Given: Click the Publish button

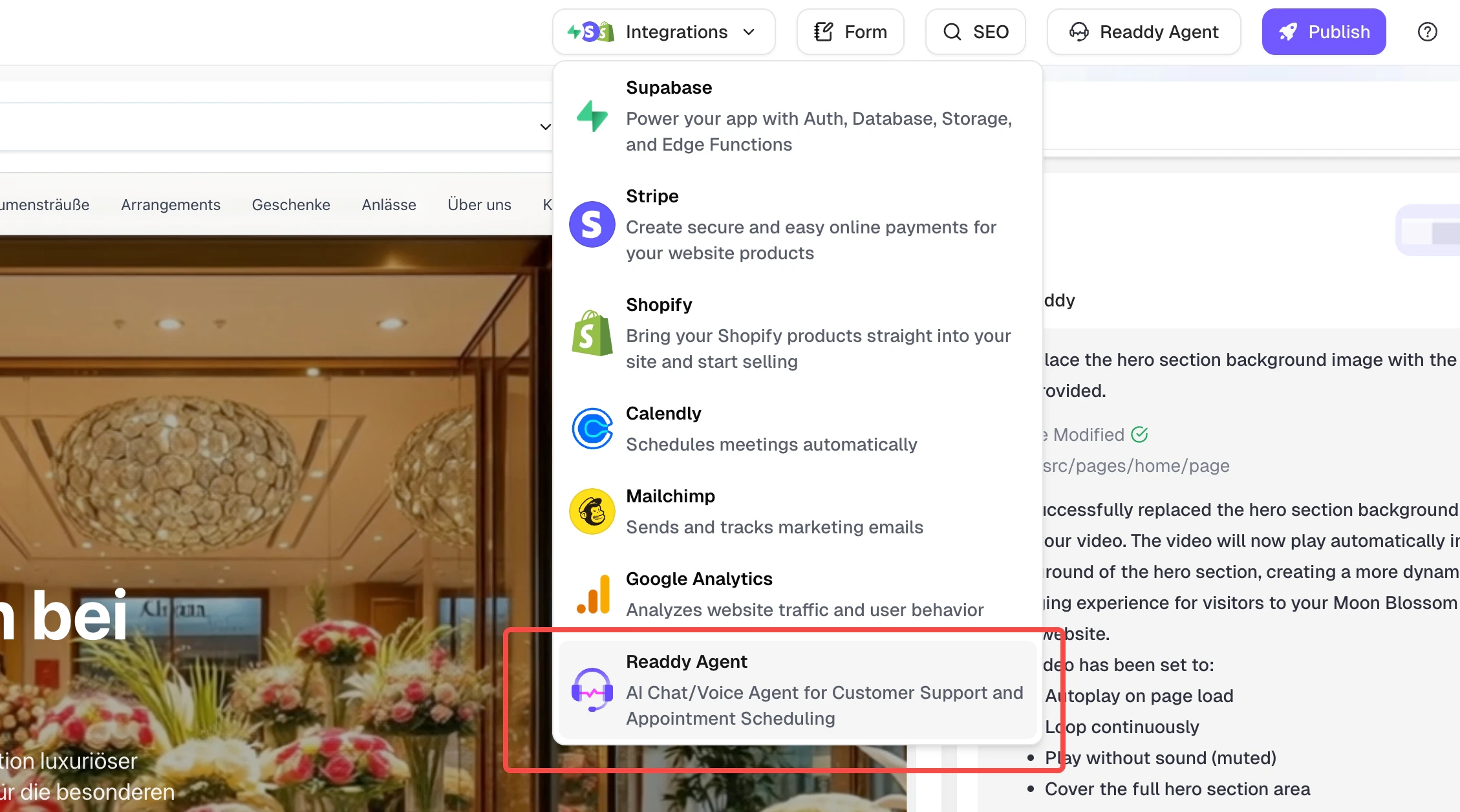Looking at the screenshot, I should [x=1324, y=31].
